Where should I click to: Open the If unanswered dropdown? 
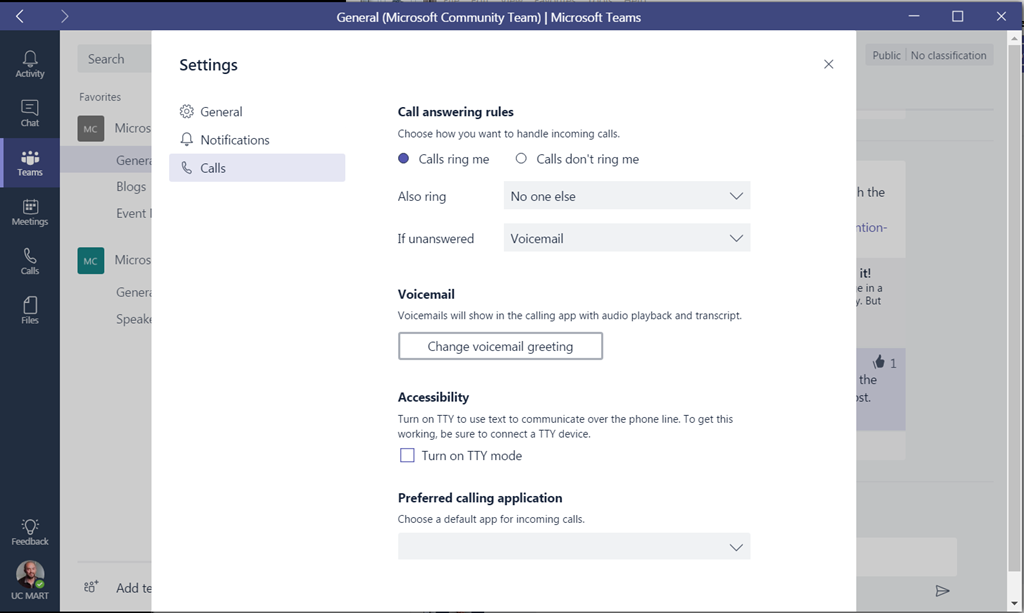(x=626, y=239)
